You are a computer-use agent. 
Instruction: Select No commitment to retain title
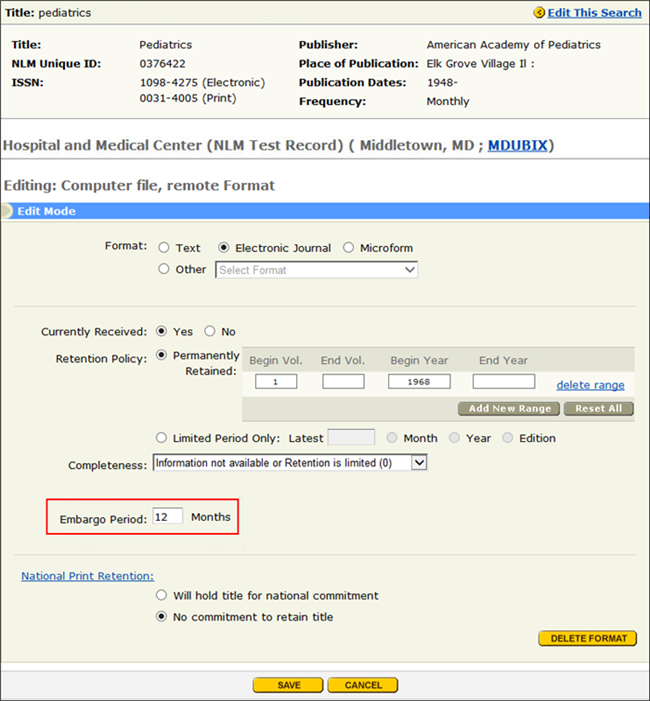point(161,617)
